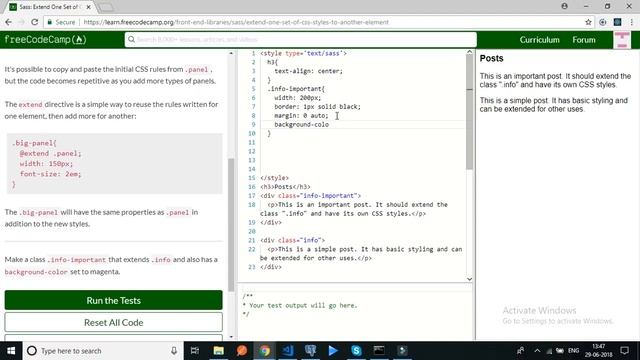Reset All Code

point(113,322)
